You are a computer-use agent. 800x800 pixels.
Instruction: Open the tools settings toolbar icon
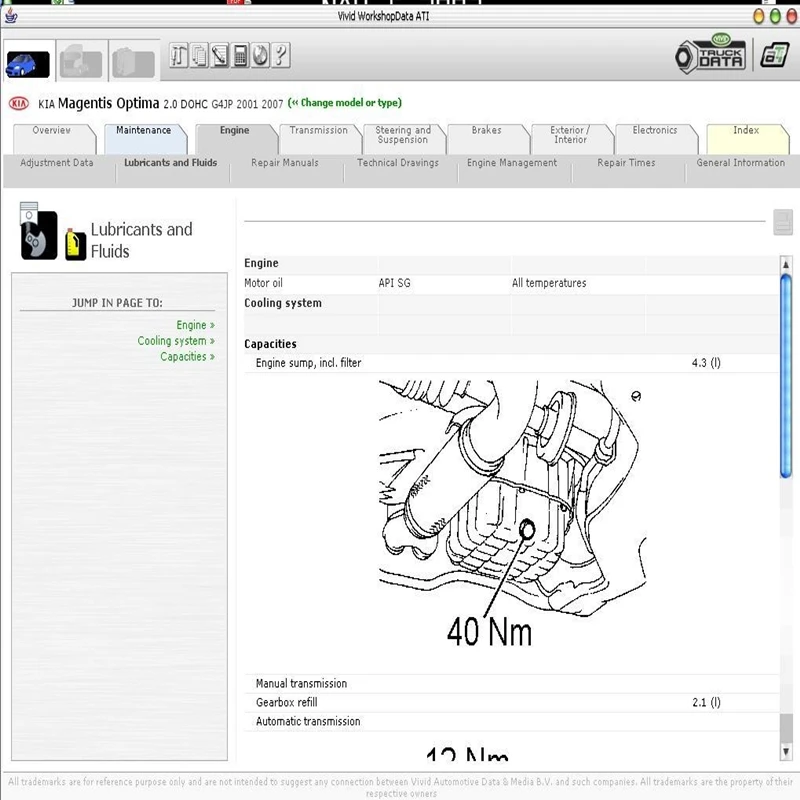[179, 55]
